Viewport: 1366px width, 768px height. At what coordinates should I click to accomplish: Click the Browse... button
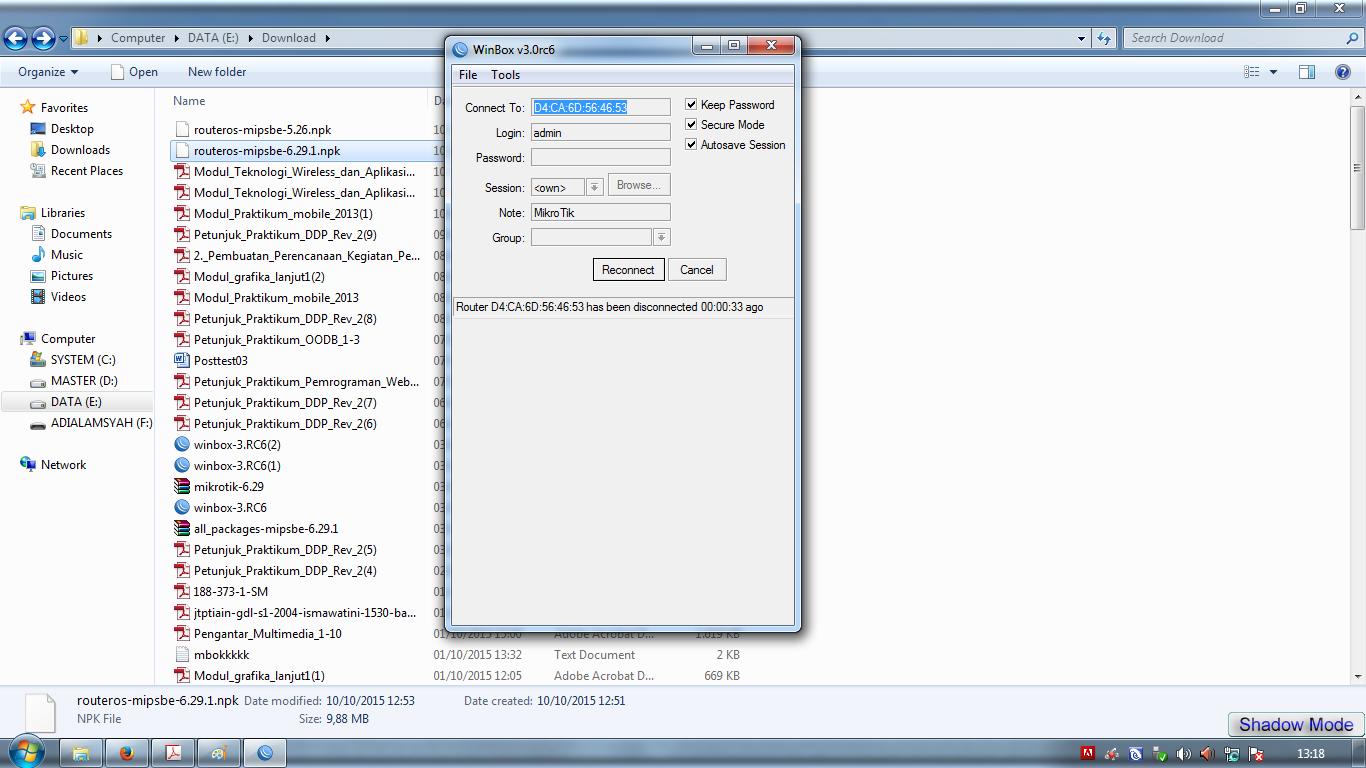click(639, 185)
